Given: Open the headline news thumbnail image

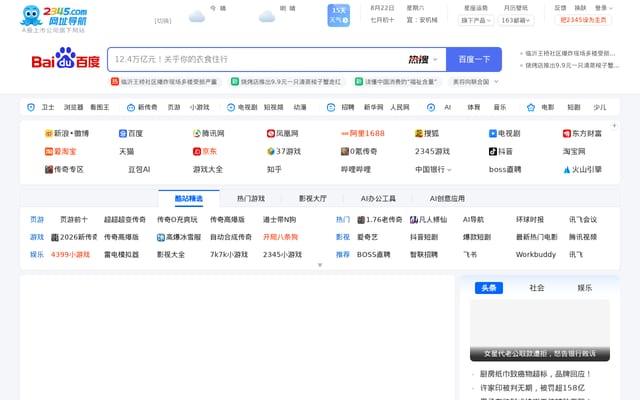Looking at the screenshot, I should click(x=540, y=331).
